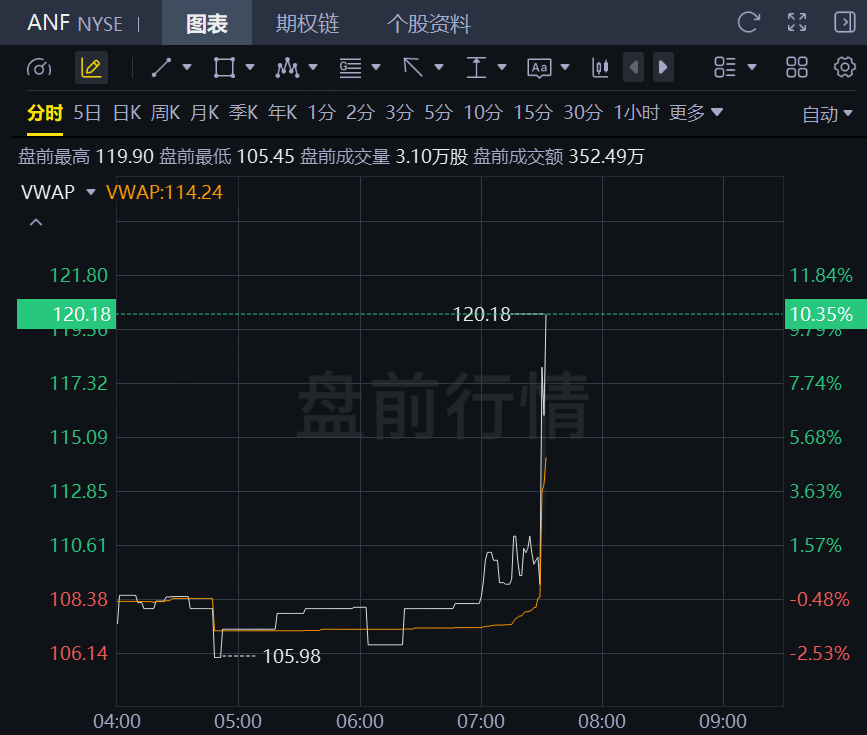The width and height of the screenshot is (867, 735).
Task: Collapse the side panel icon
Action: (x=844, y=23)
